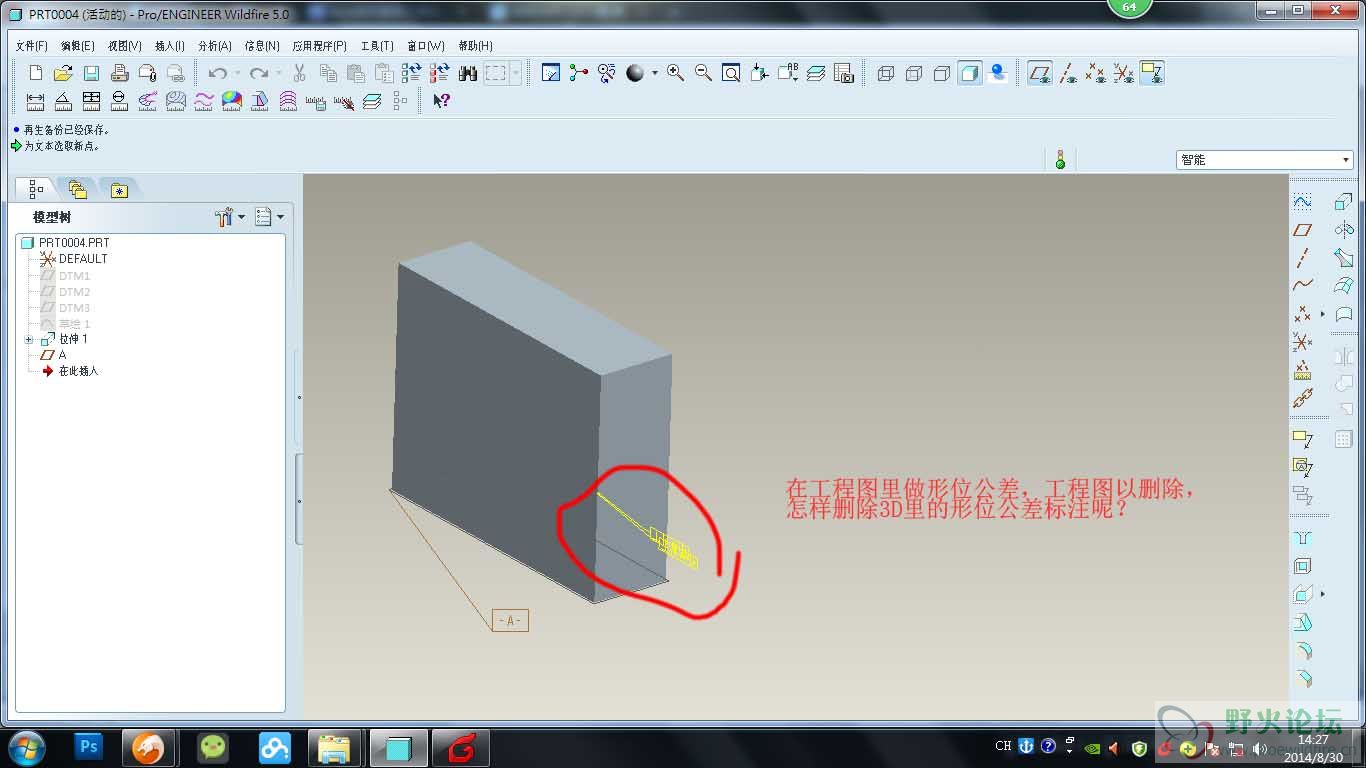Open the saved view list icon
Screen dimensions: 1366x768
788,73
